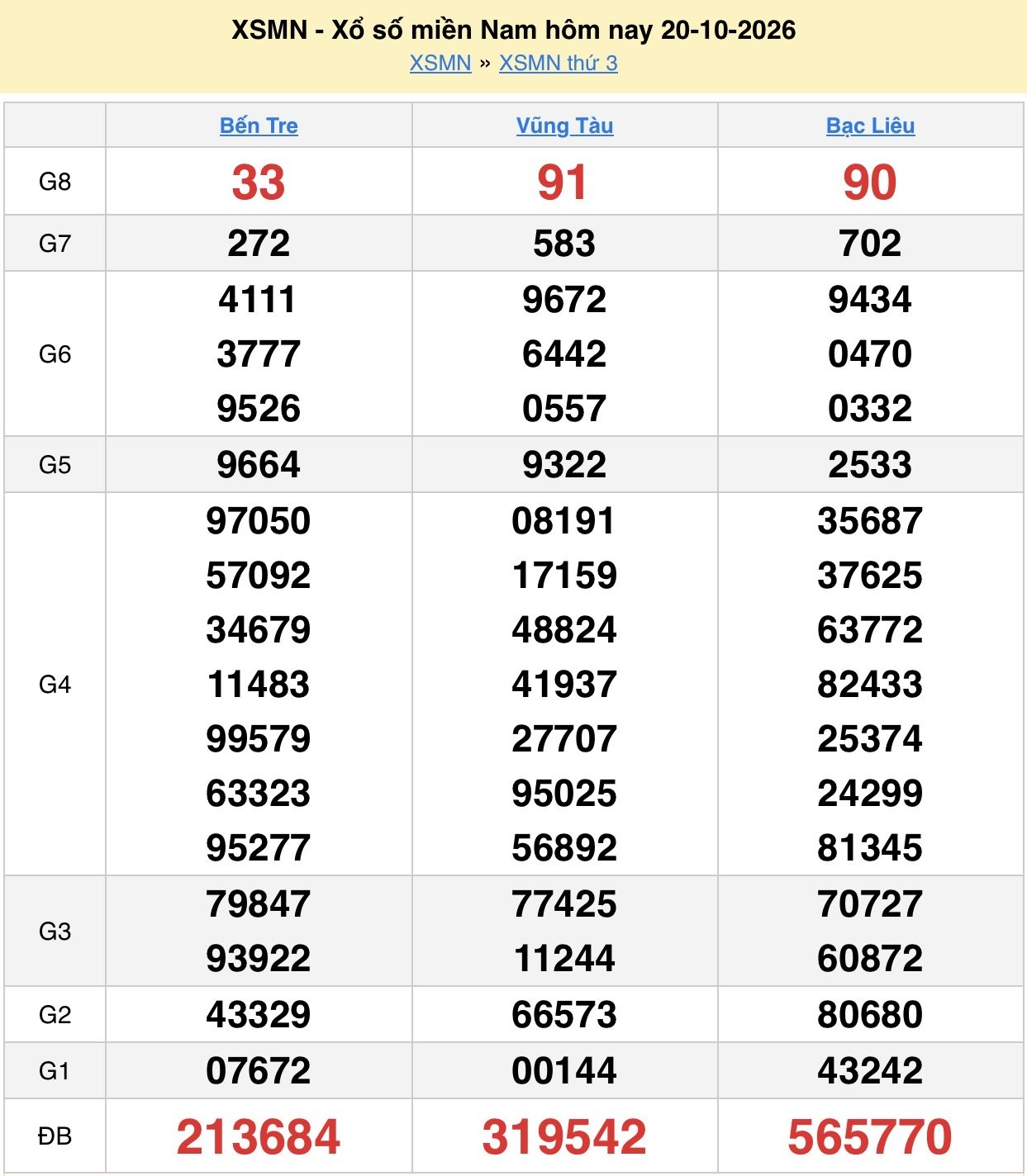Select Vũng Tàu G2 number 66573
This screenshot has width=1027, height=1176.
tap(564, 1015)
